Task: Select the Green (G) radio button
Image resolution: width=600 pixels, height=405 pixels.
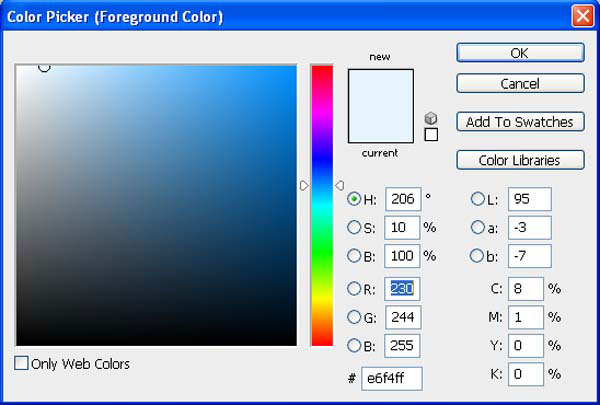Action: pyautogui.click(x=354, y=317)
